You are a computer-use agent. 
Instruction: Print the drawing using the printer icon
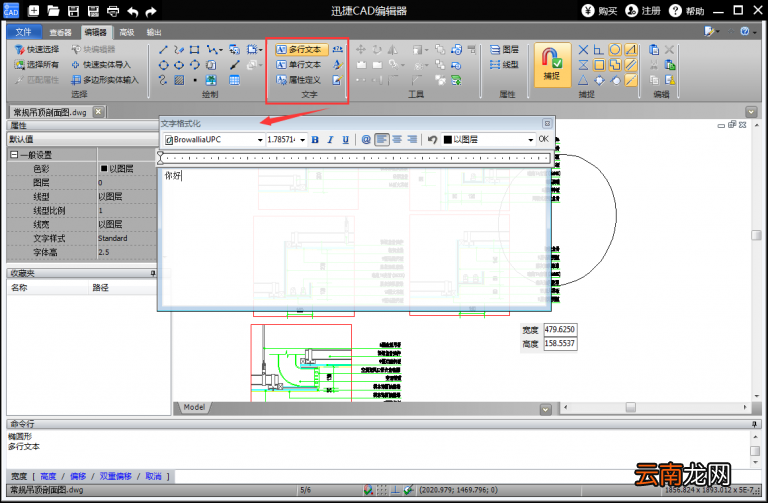[x=113, y=11]
